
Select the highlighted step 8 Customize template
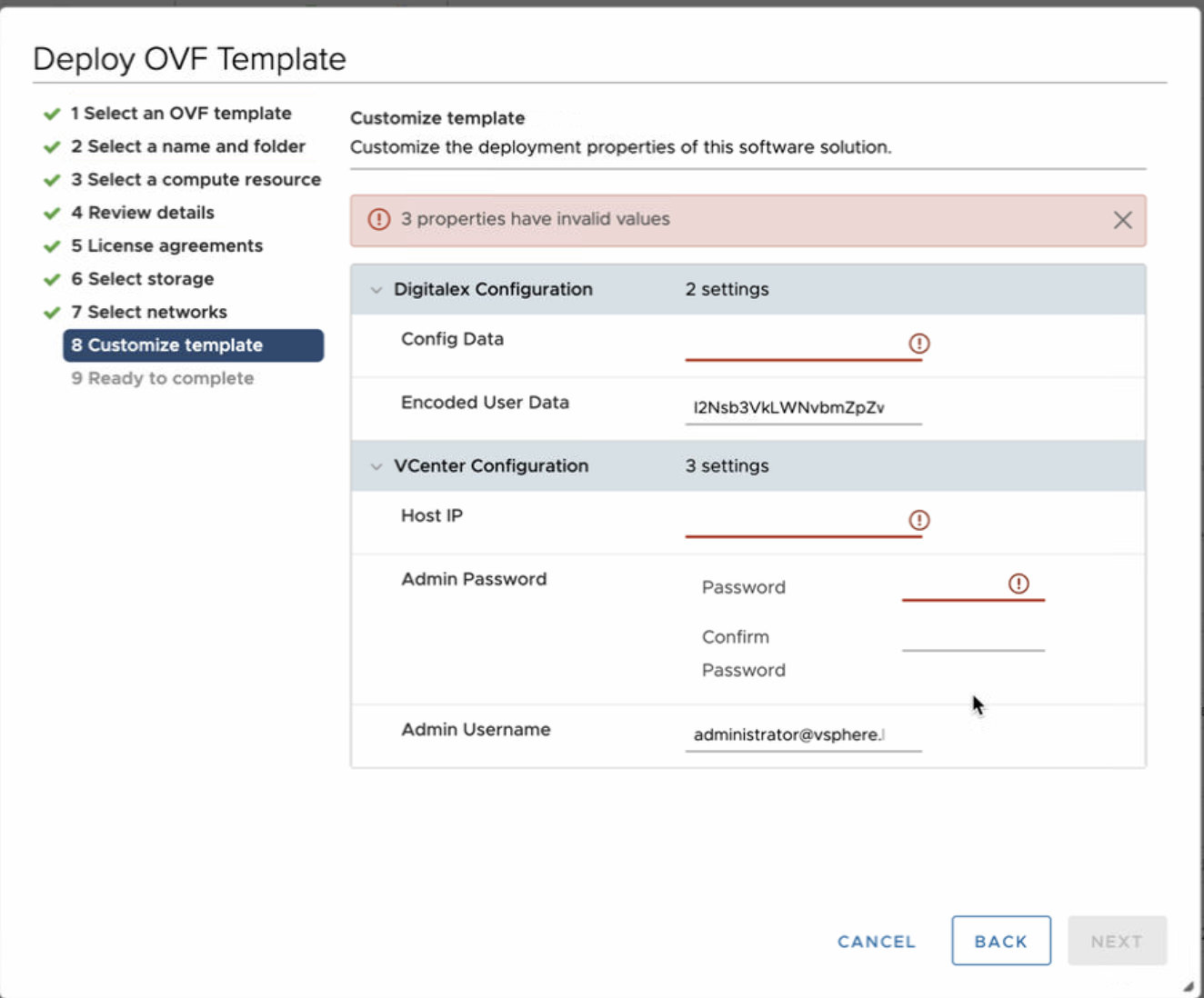coord(193,345)
